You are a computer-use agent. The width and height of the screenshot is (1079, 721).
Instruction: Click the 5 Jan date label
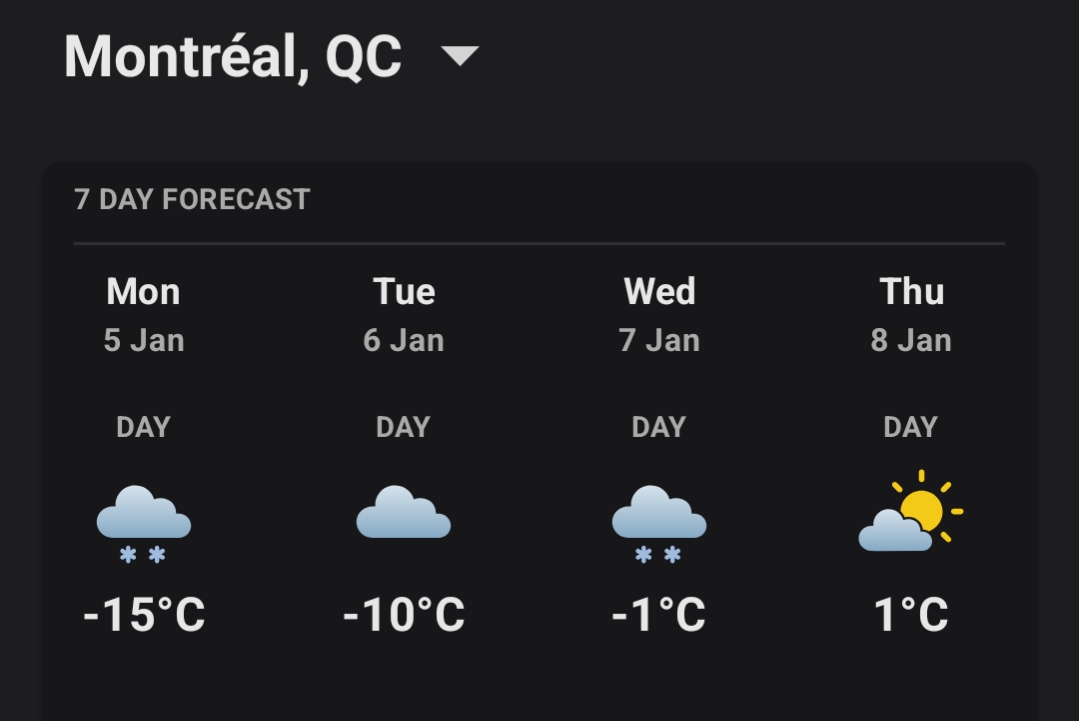tap(144, 340)
